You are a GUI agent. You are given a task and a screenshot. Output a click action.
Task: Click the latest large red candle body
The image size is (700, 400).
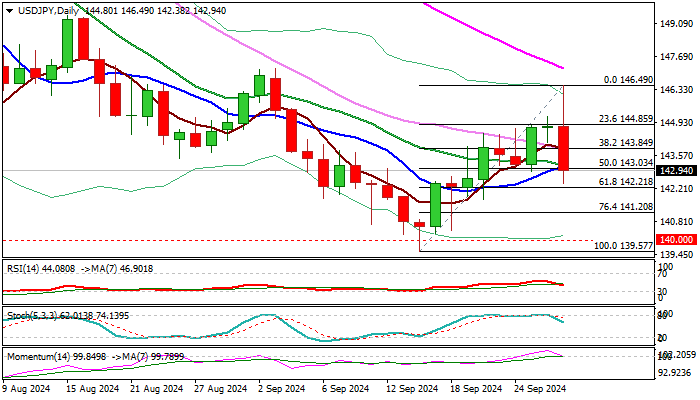pos(563,148)
